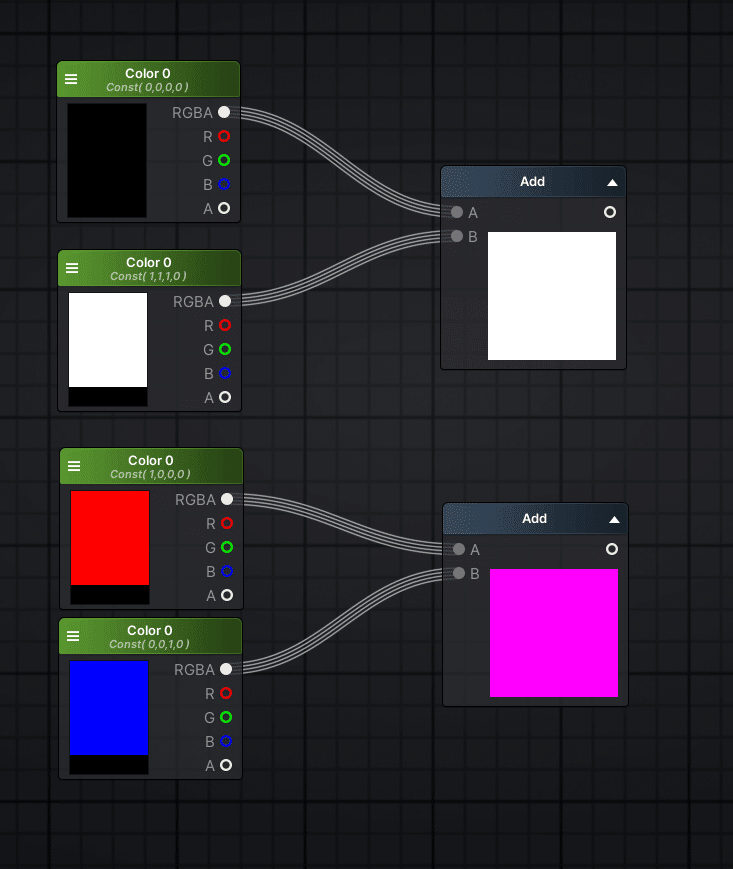Click B port of the blue color node

coord(225,741)
